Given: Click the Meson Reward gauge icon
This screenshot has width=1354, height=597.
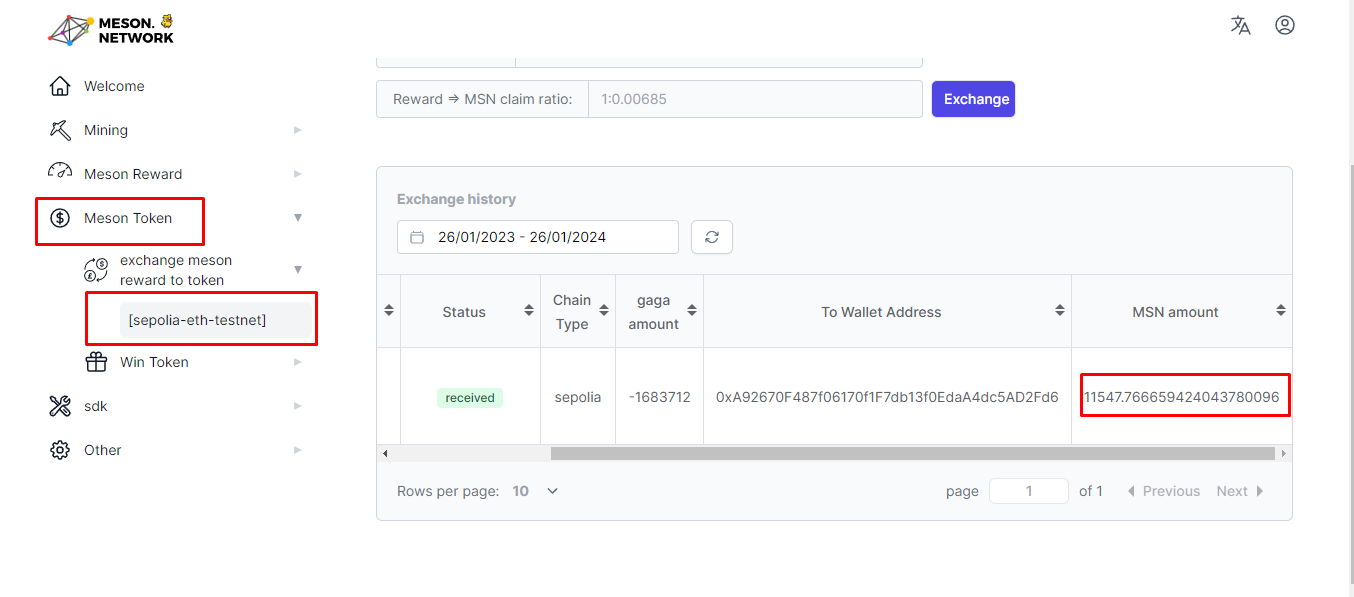Looking at the screenshot, I should tap(60, 172).
